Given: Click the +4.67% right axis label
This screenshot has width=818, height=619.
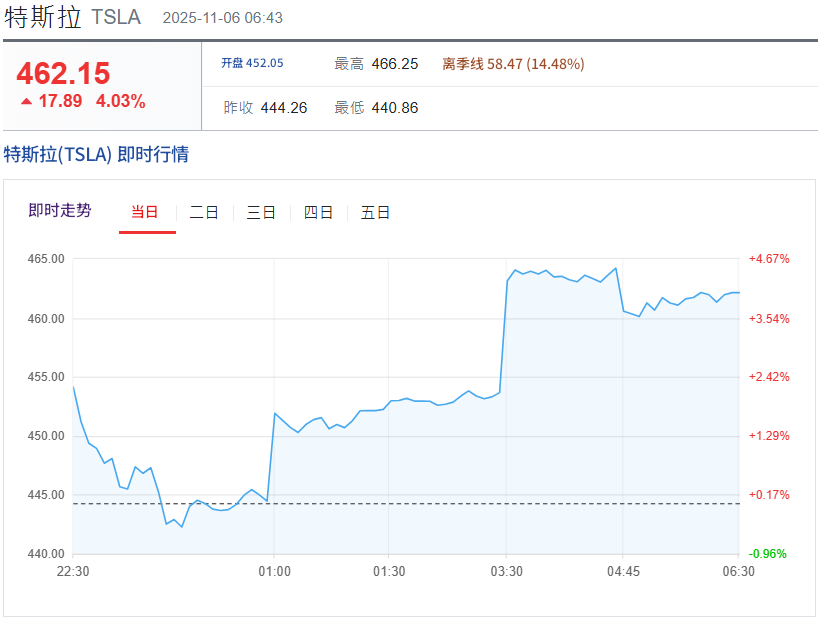Looking at the screenshot, I should (x=769, y=259).
